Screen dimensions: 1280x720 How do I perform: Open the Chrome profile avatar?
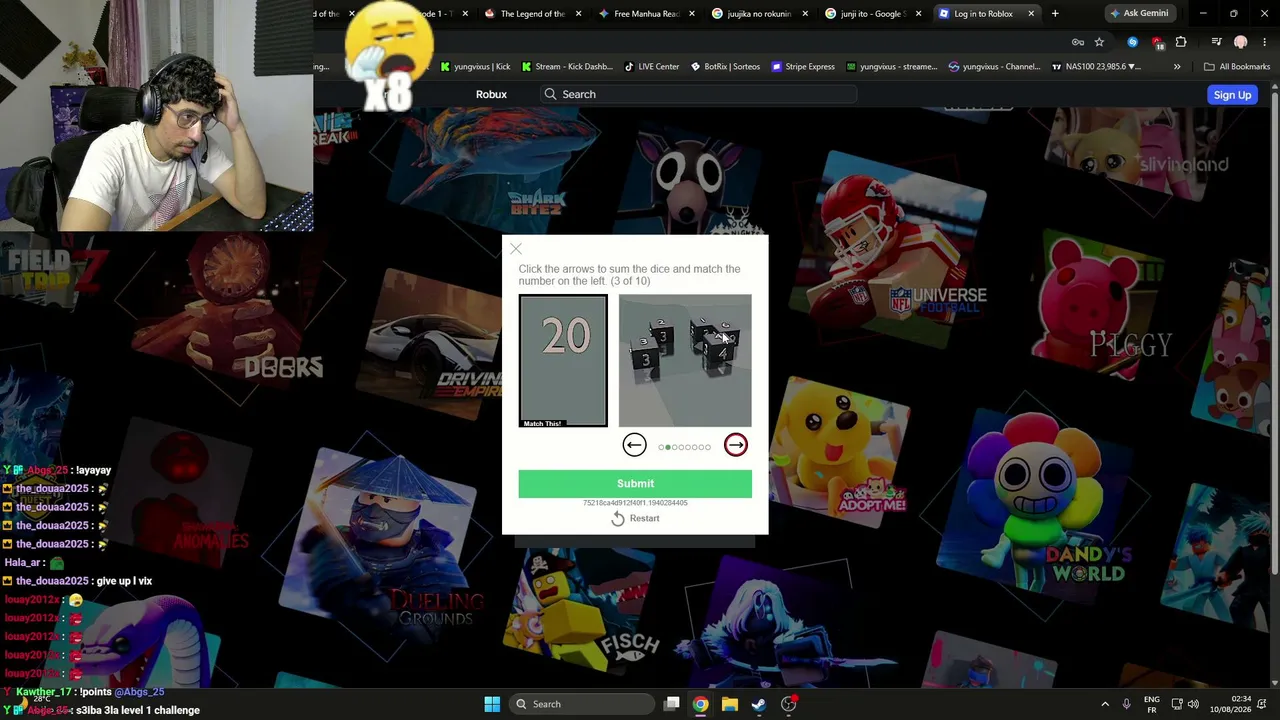pos(1241,42)
